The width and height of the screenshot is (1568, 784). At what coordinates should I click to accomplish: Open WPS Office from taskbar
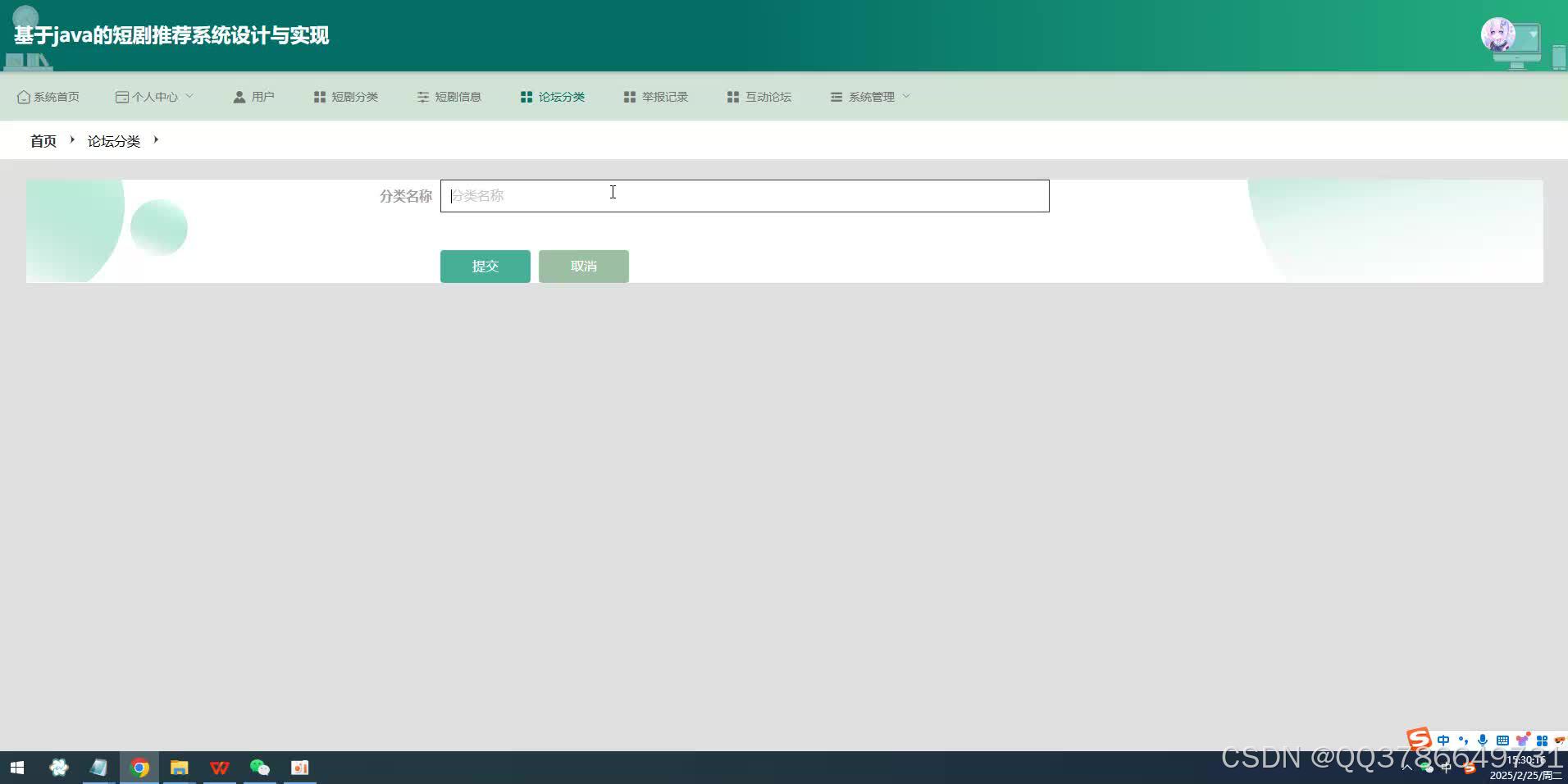tap(220, 768)
